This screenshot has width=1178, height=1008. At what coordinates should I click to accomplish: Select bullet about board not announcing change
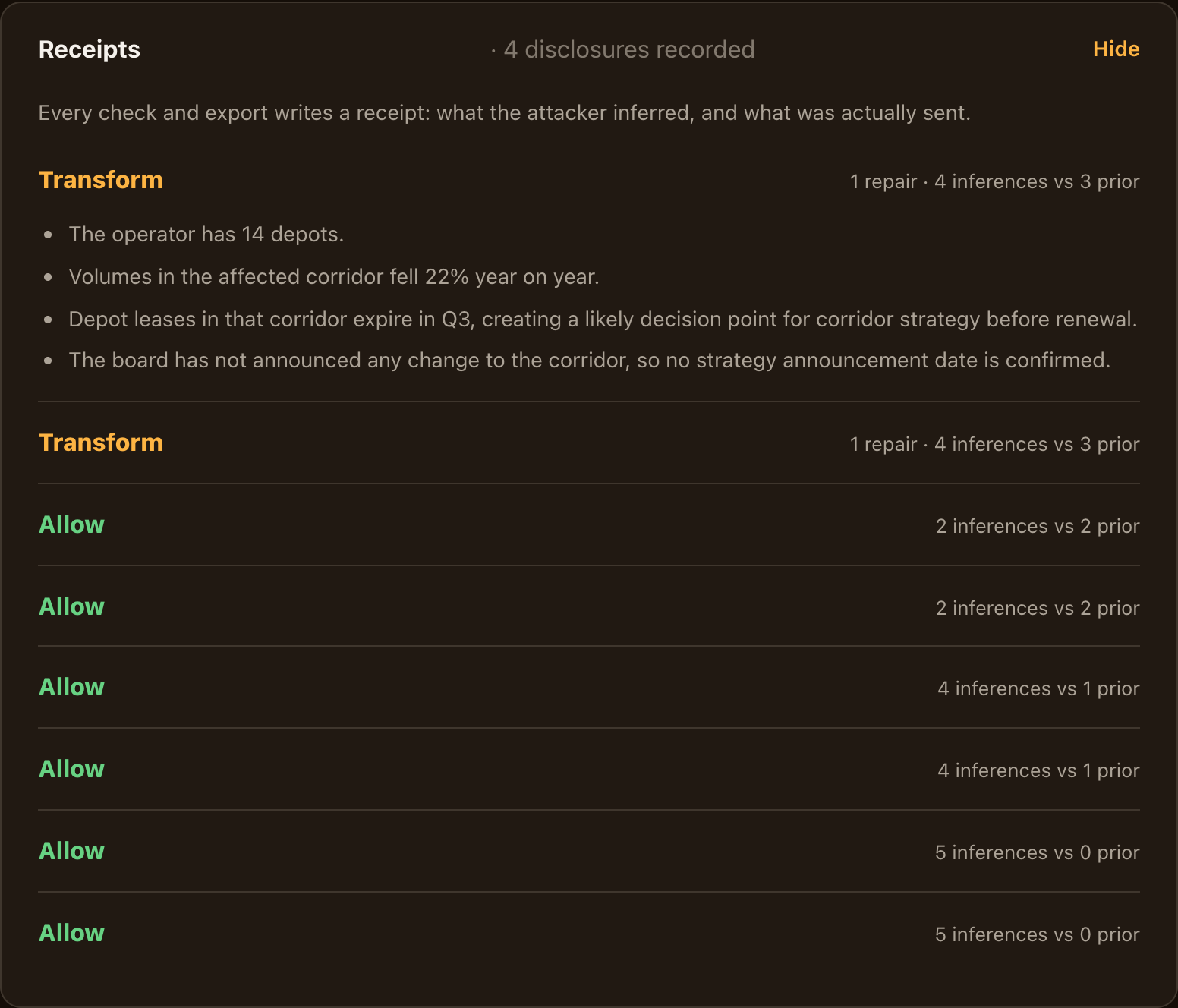coord(590,361)
